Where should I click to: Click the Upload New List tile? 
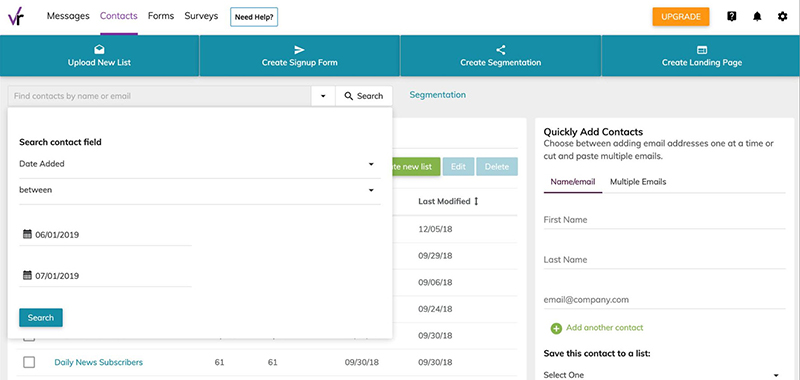coord(99,56)
